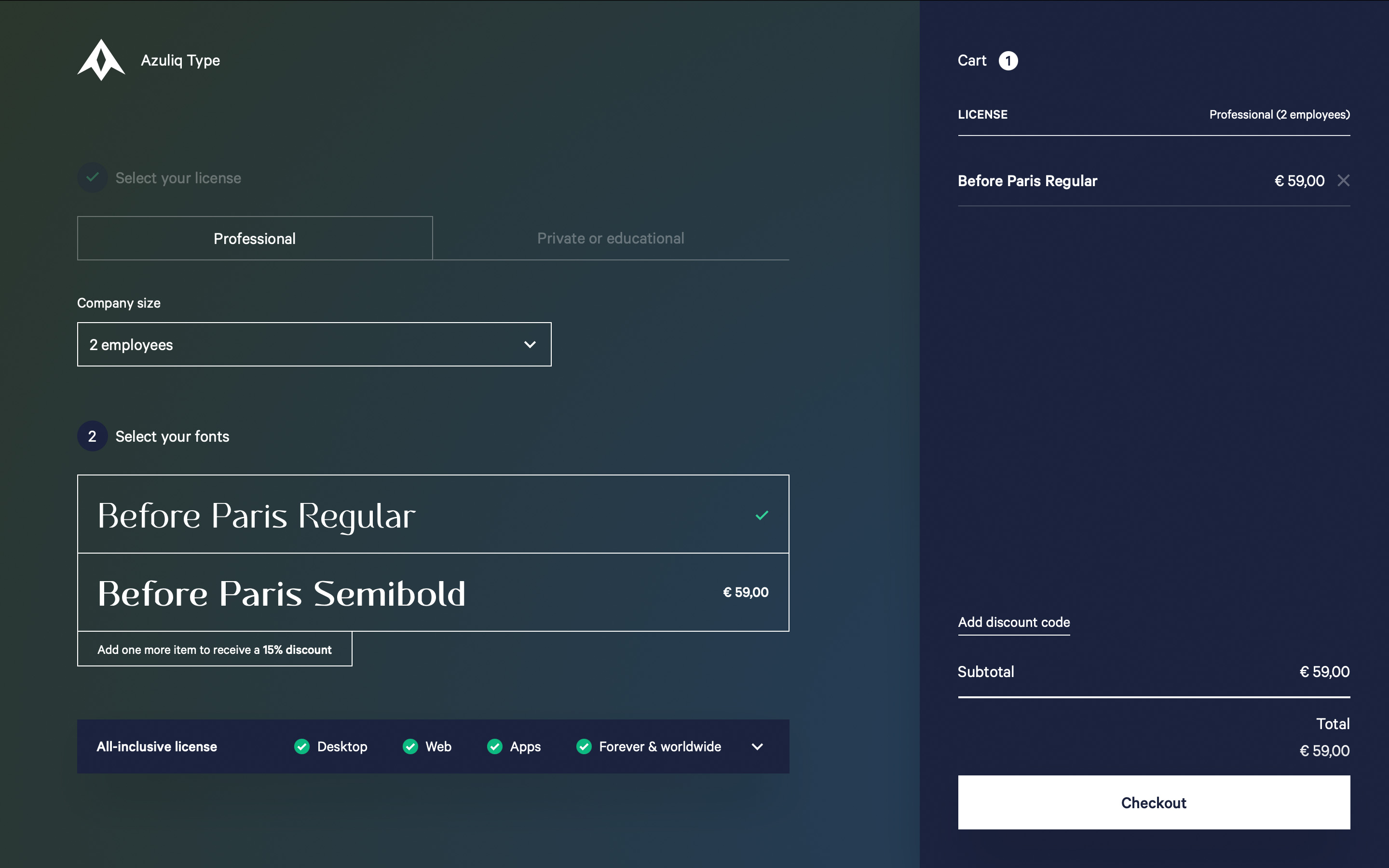This screenshot has height=868, width=1389.
Task: Add Before Paris Semibold font to selection
Action: point(402,593)
